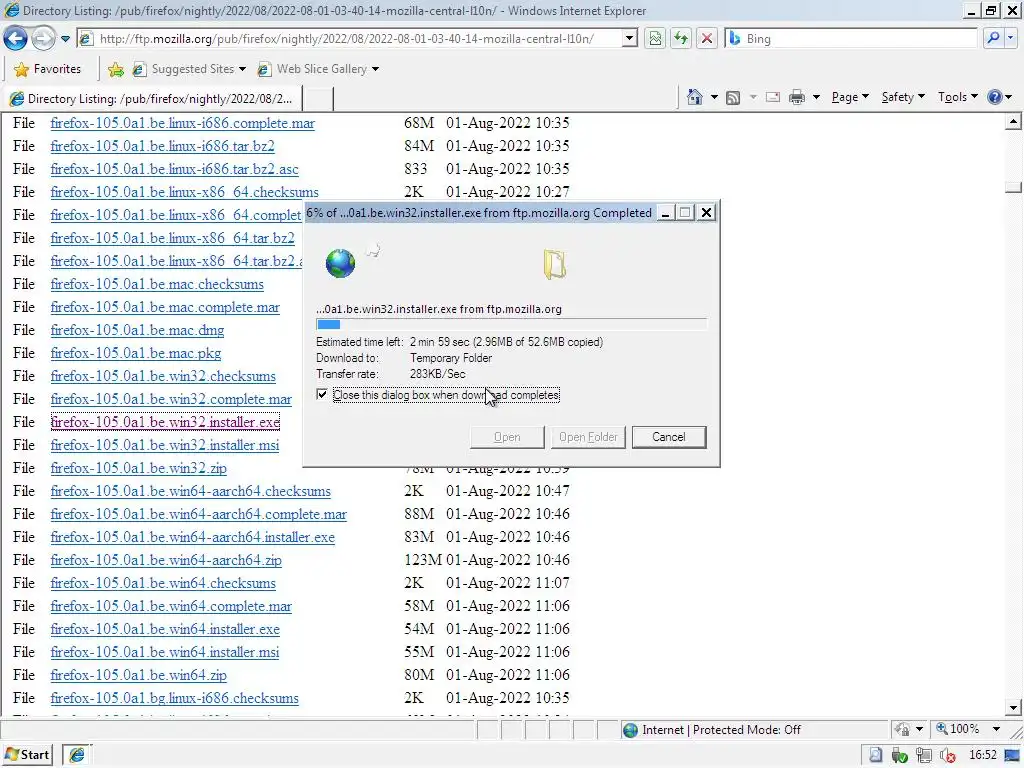The image size is (1024, 768).
Task: Open firefox-105.0a1.be.win64.installer.exe link
Action: 165,629
